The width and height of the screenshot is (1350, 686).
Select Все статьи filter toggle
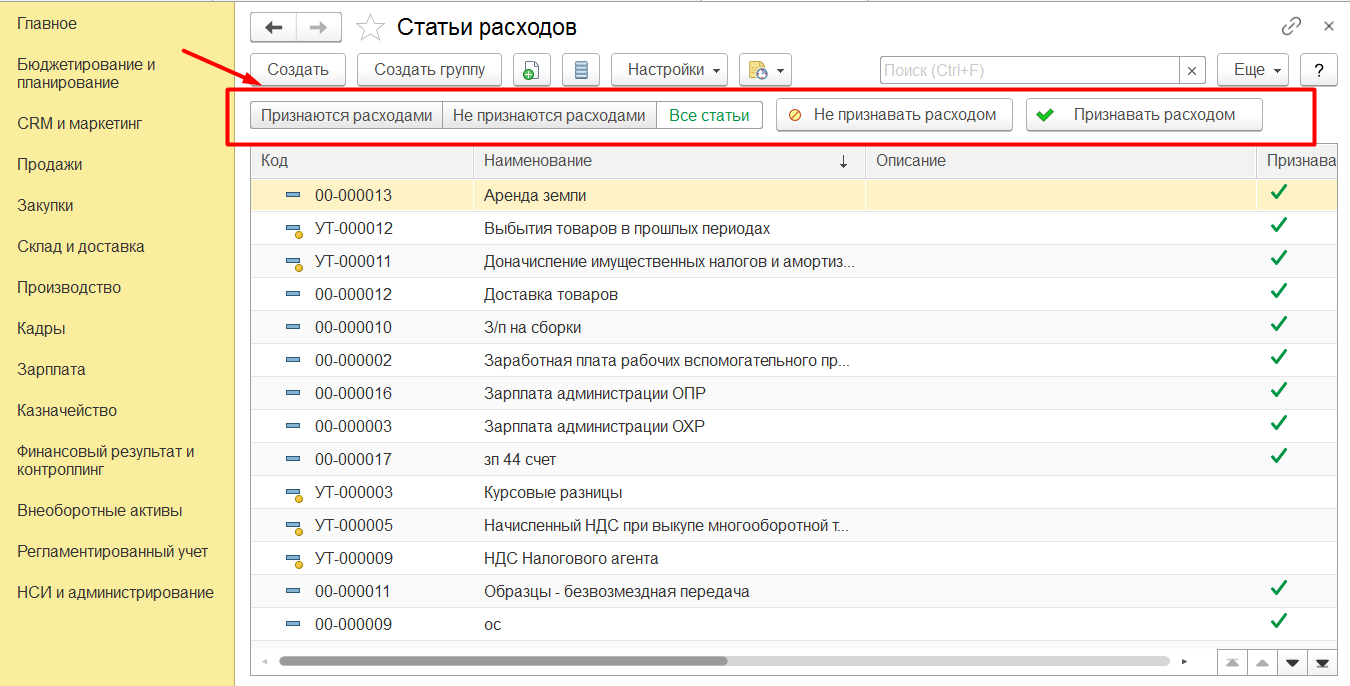click(709, 115)
